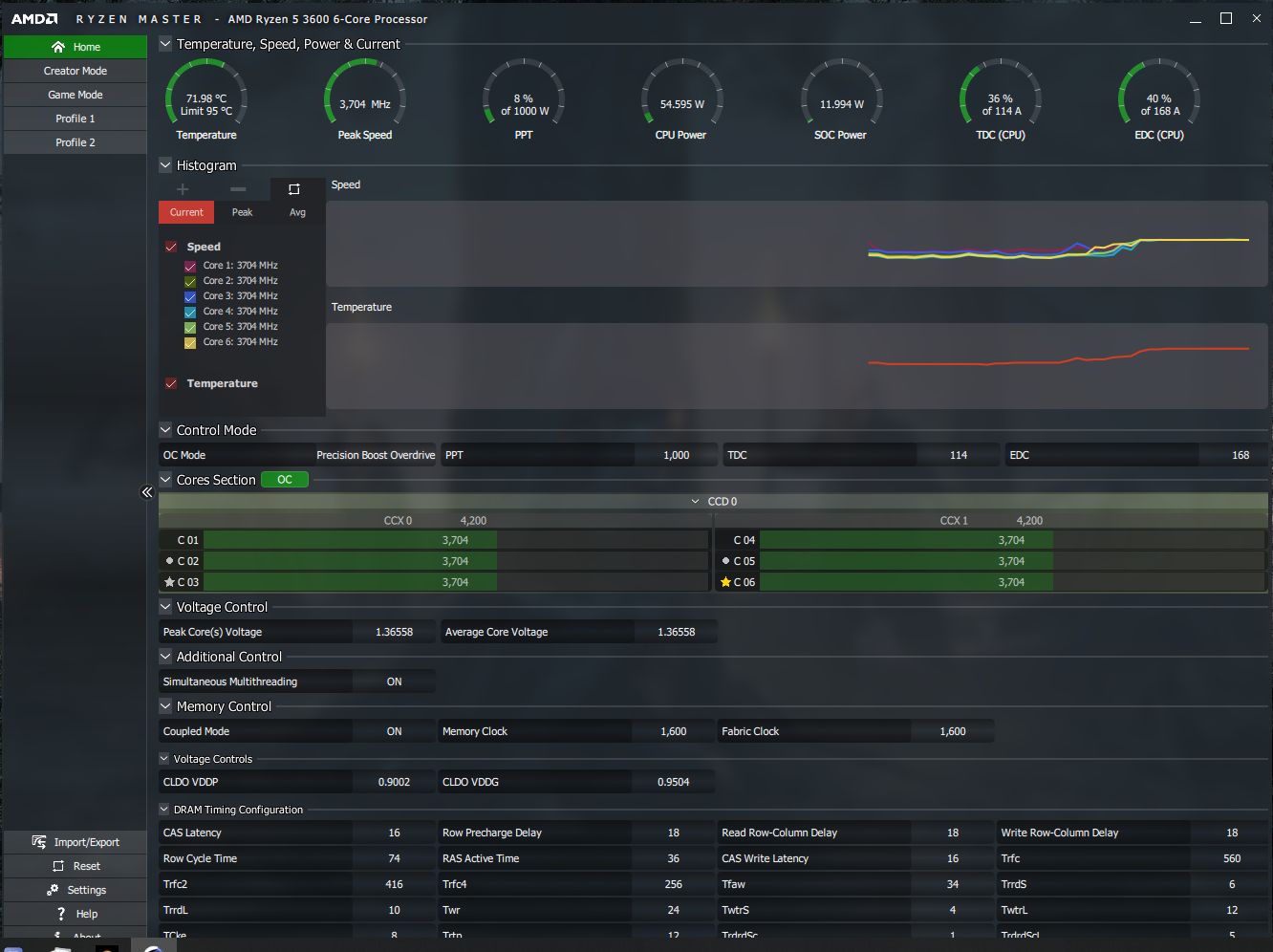The image size is (1273, 952).
Task: Click the Reset icon in the sidebar
Action: pos(58,866)
